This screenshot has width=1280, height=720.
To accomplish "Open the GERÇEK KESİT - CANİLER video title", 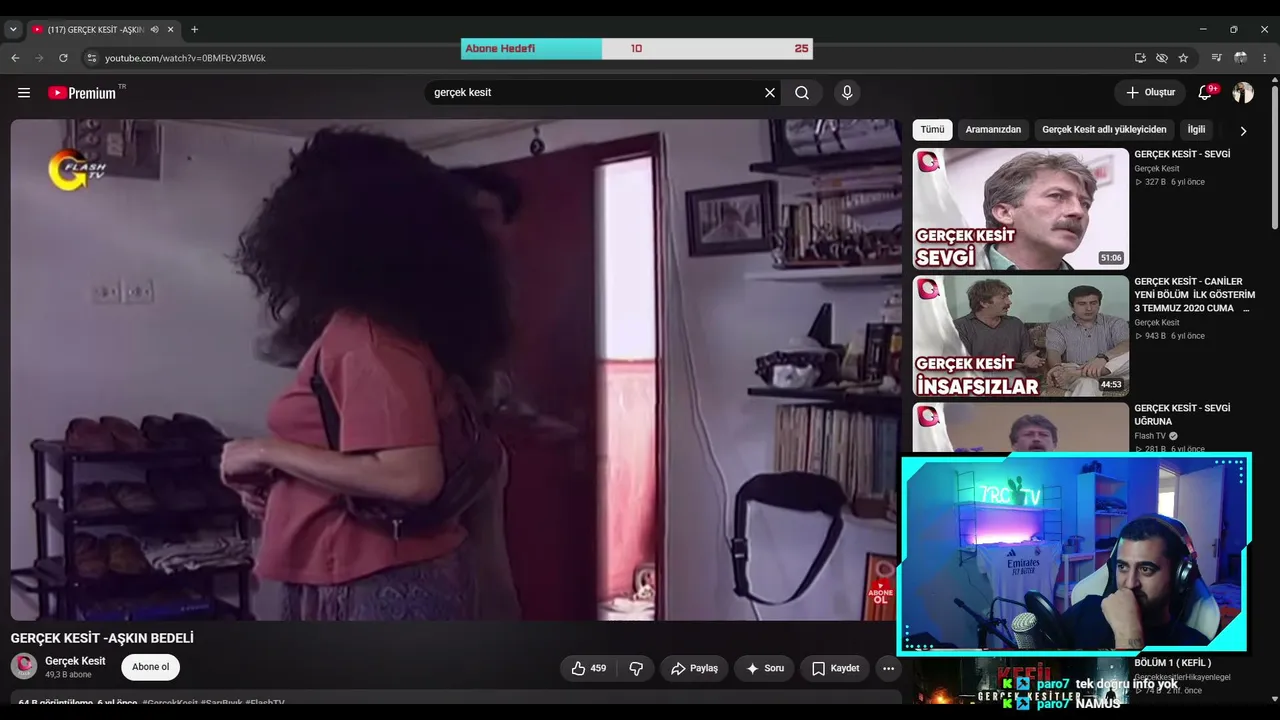I will pos(1194,295).
